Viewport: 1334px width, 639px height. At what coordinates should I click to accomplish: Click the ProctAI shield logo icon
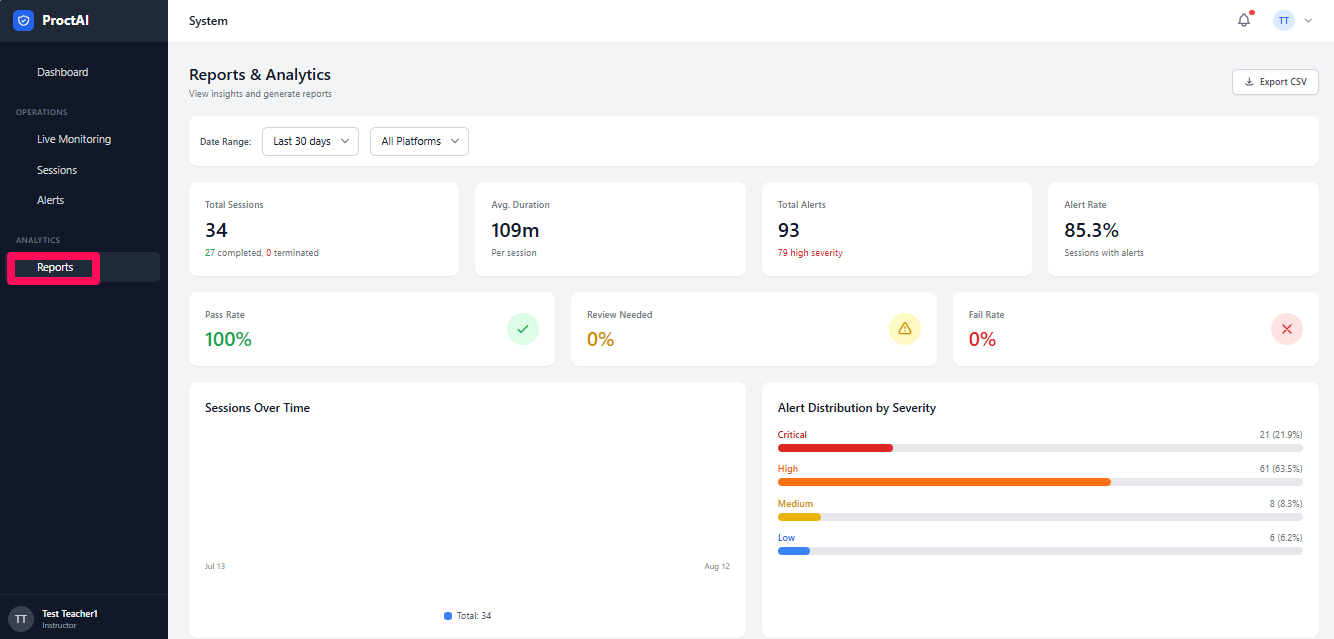pos(24,20)
